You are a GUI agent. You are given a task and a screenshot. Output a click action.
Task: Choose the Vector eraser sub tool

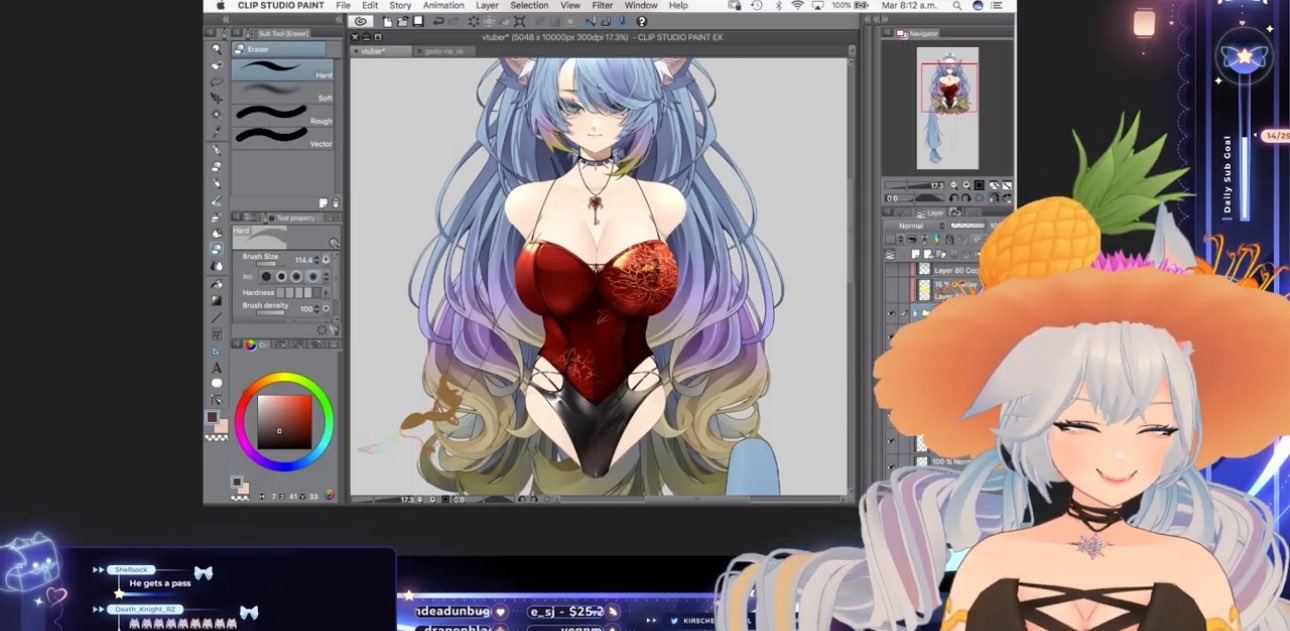coord(284,138)
